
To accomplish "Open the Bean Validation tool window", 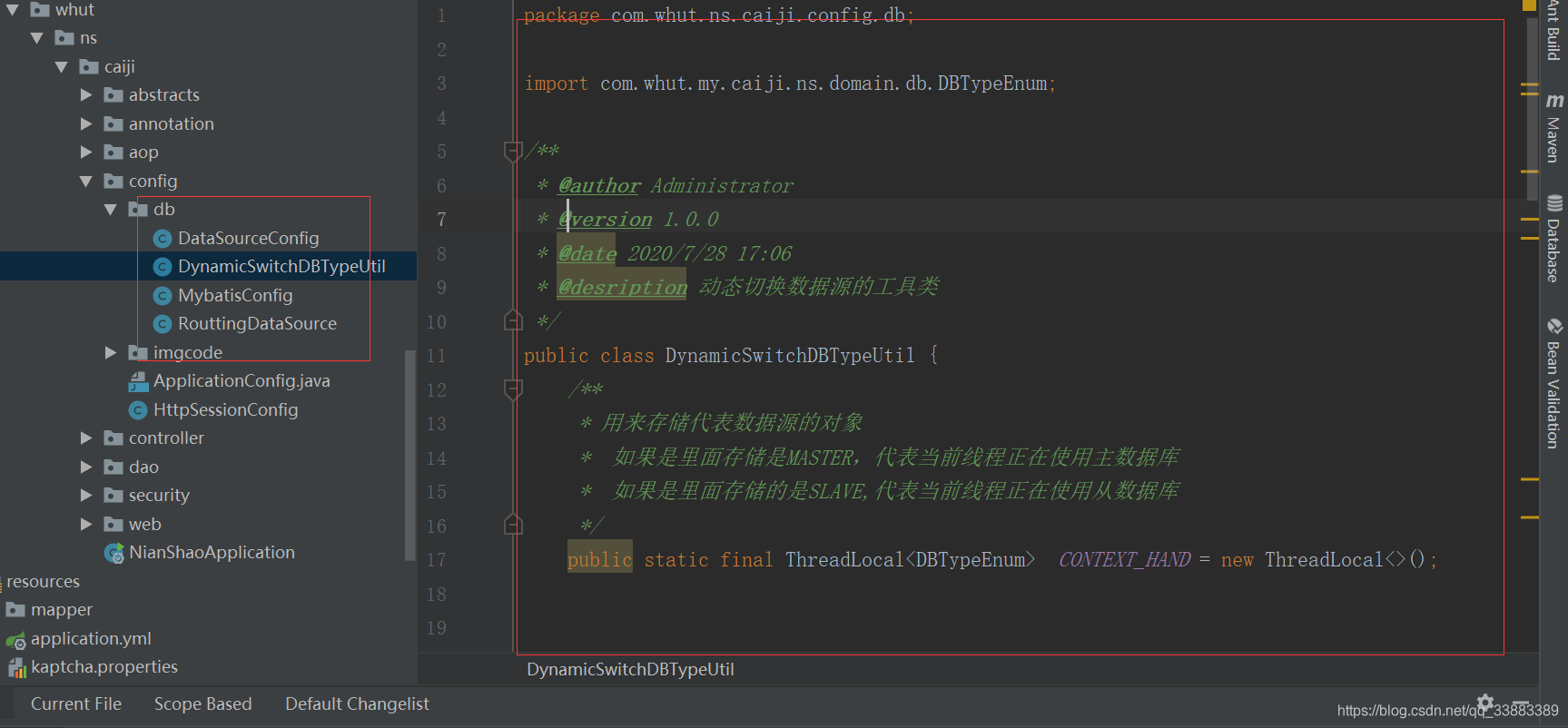I will point(1554,383).
